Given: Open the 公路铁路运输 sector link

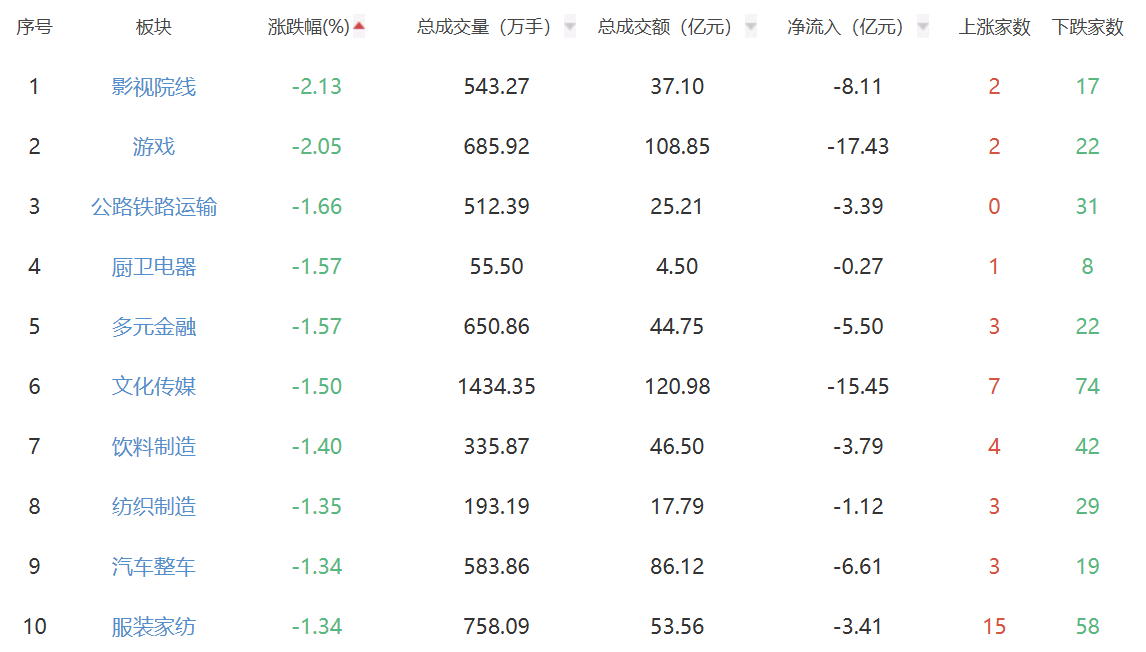Looking at the screenshot, I should coord(153,207).
